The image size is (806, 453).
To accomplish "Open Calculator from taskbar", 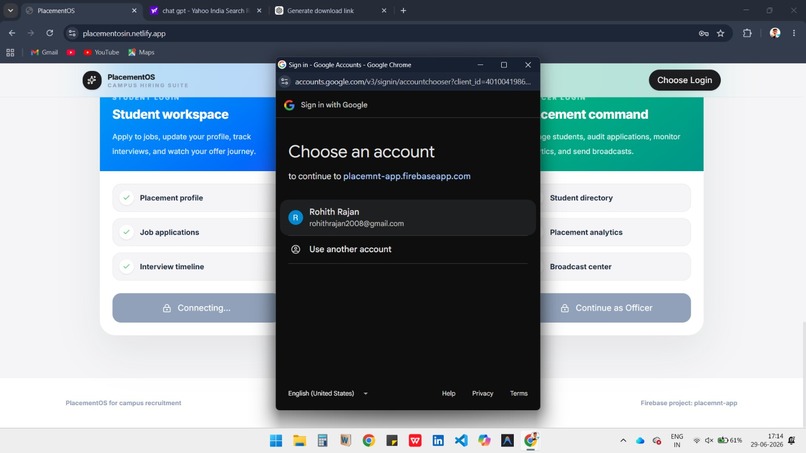I will click(322, 441).
